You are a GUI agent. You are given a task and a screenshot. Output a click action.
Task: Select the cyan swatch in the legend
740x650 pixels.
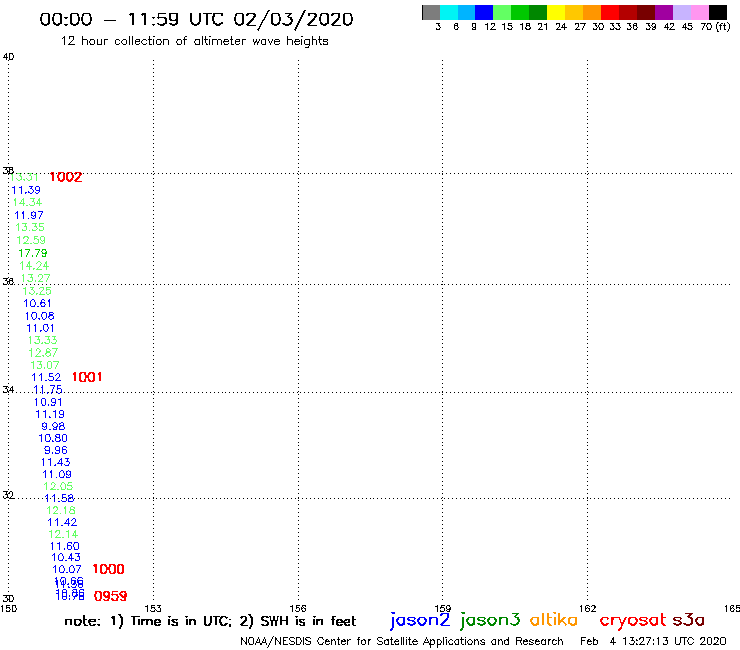click(x=449, y=12)
